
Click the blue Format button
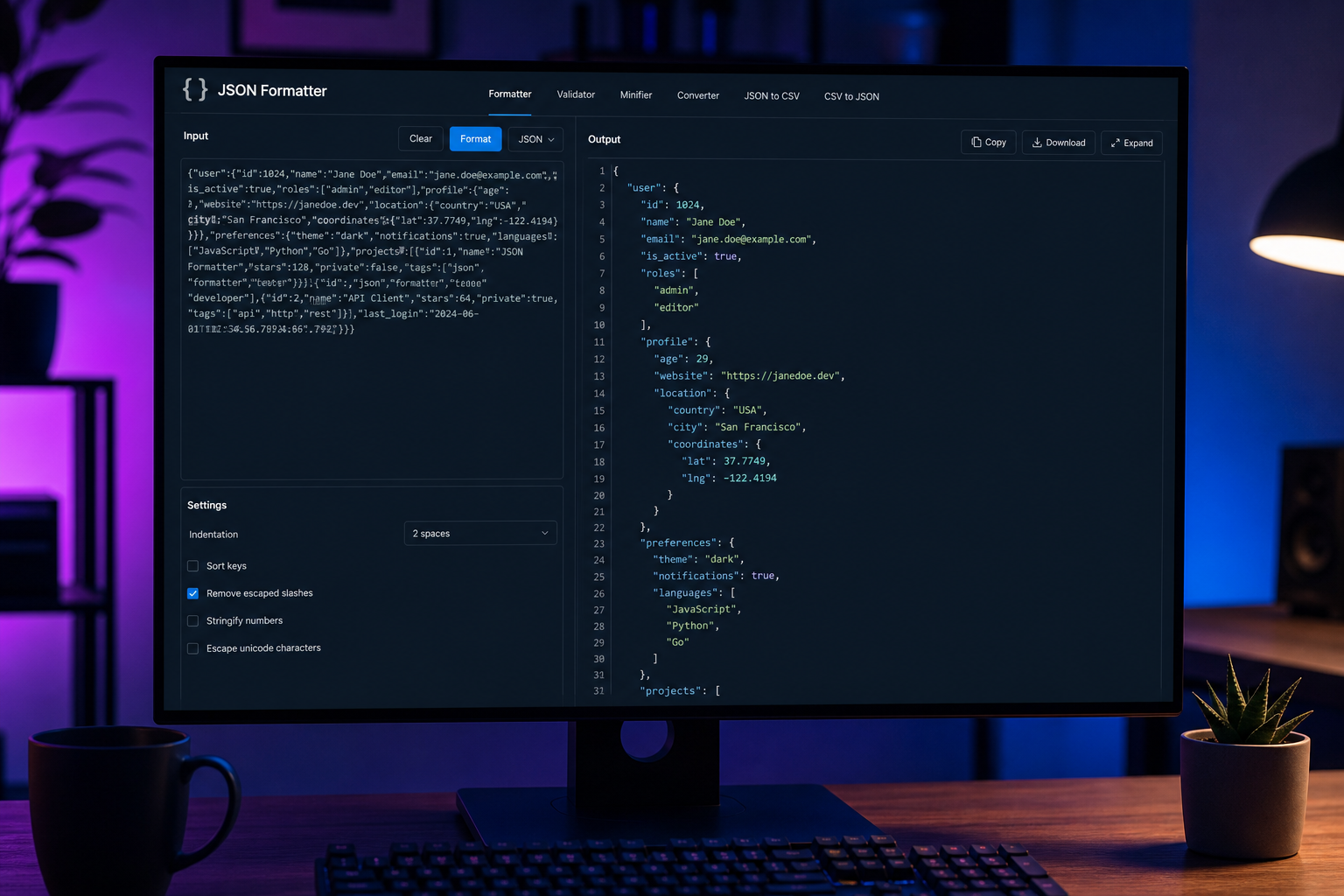point(476,139)
